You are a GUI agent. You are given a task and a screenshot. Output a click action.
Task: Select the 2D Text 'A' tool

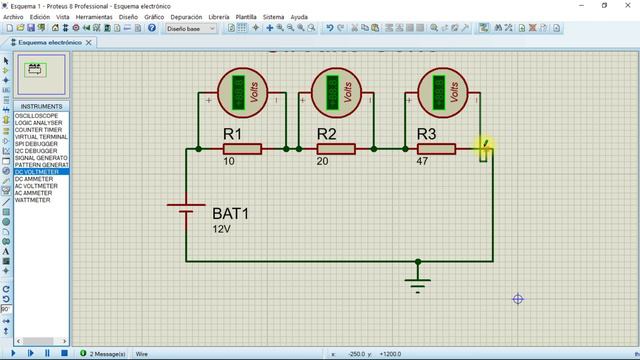click(6, 251)
